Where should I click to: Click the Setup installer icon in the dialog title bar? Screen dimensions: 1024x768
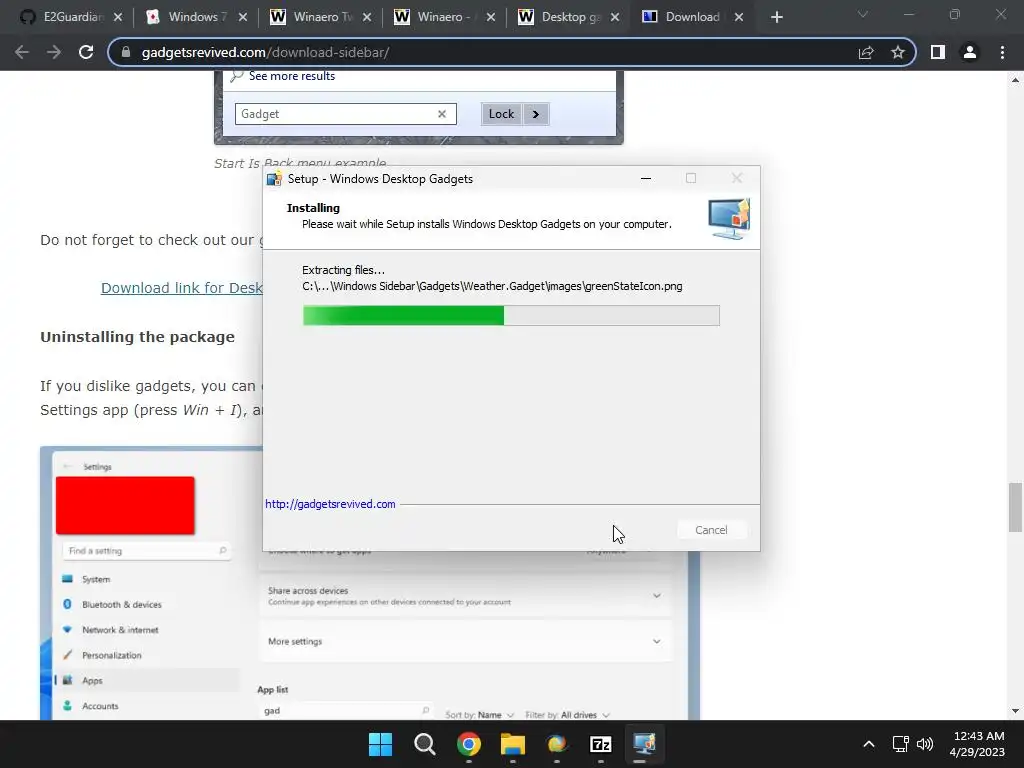tap(274, 179)
